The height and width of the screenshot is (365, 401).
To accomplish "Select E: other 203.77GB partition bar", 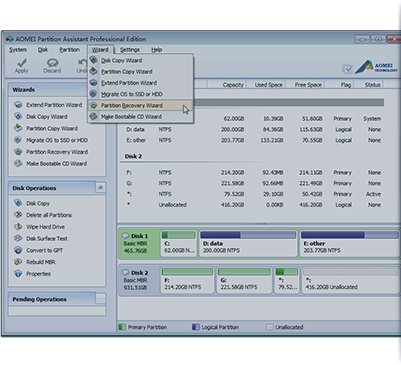I will pyautogui.click(x=349, y=244).
